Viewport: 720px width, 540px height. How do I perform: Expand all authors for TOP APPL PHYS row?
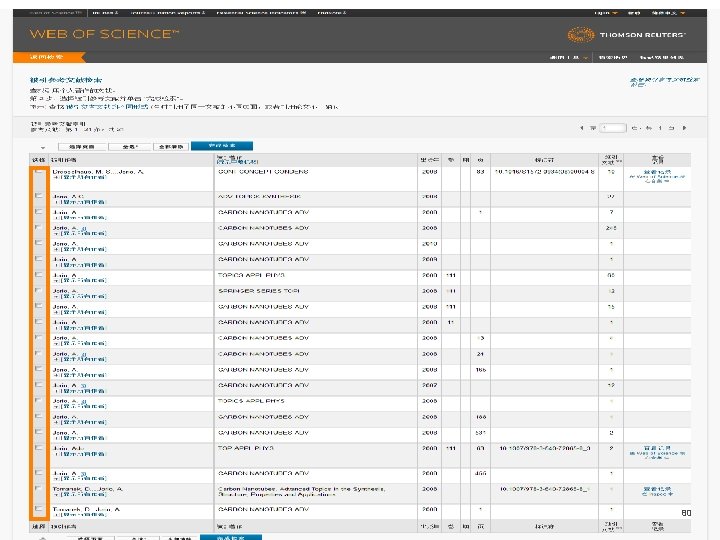pos(80,454)
